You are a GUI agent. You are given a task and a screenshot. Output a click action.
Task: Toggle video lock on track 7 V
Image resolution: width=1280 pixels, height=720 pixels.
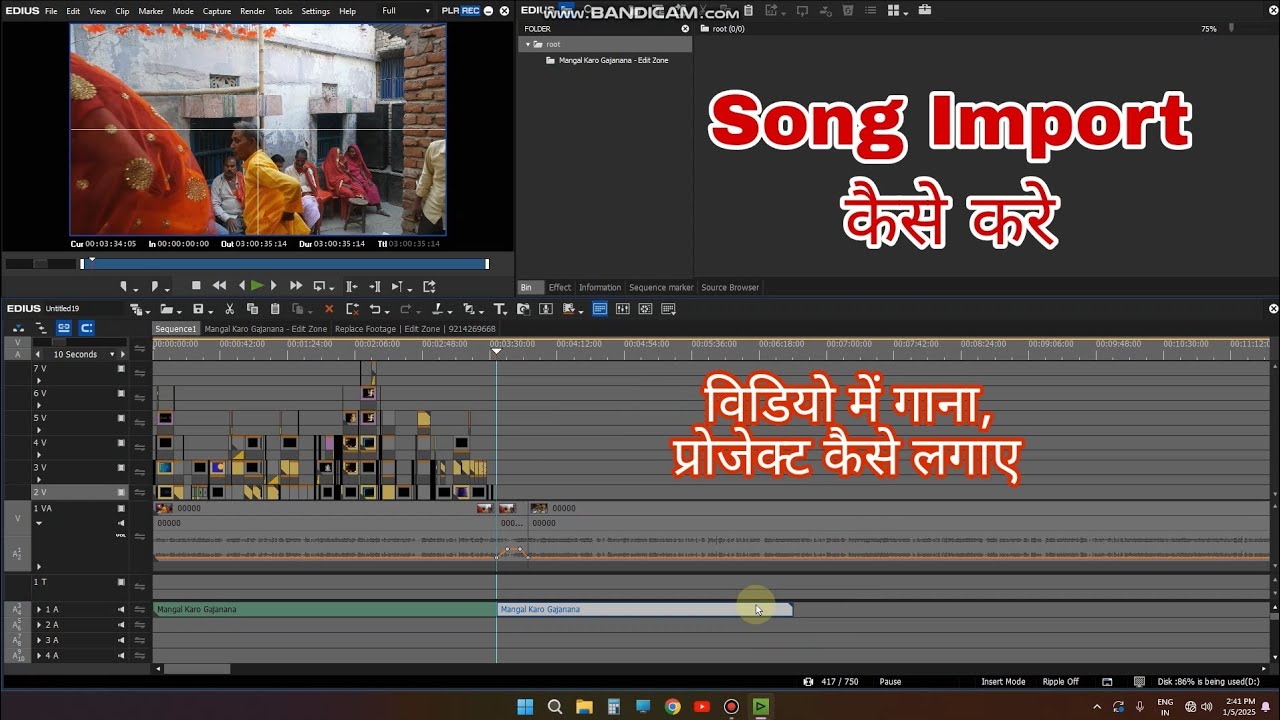pyautogui.click(x=122, y=368)
